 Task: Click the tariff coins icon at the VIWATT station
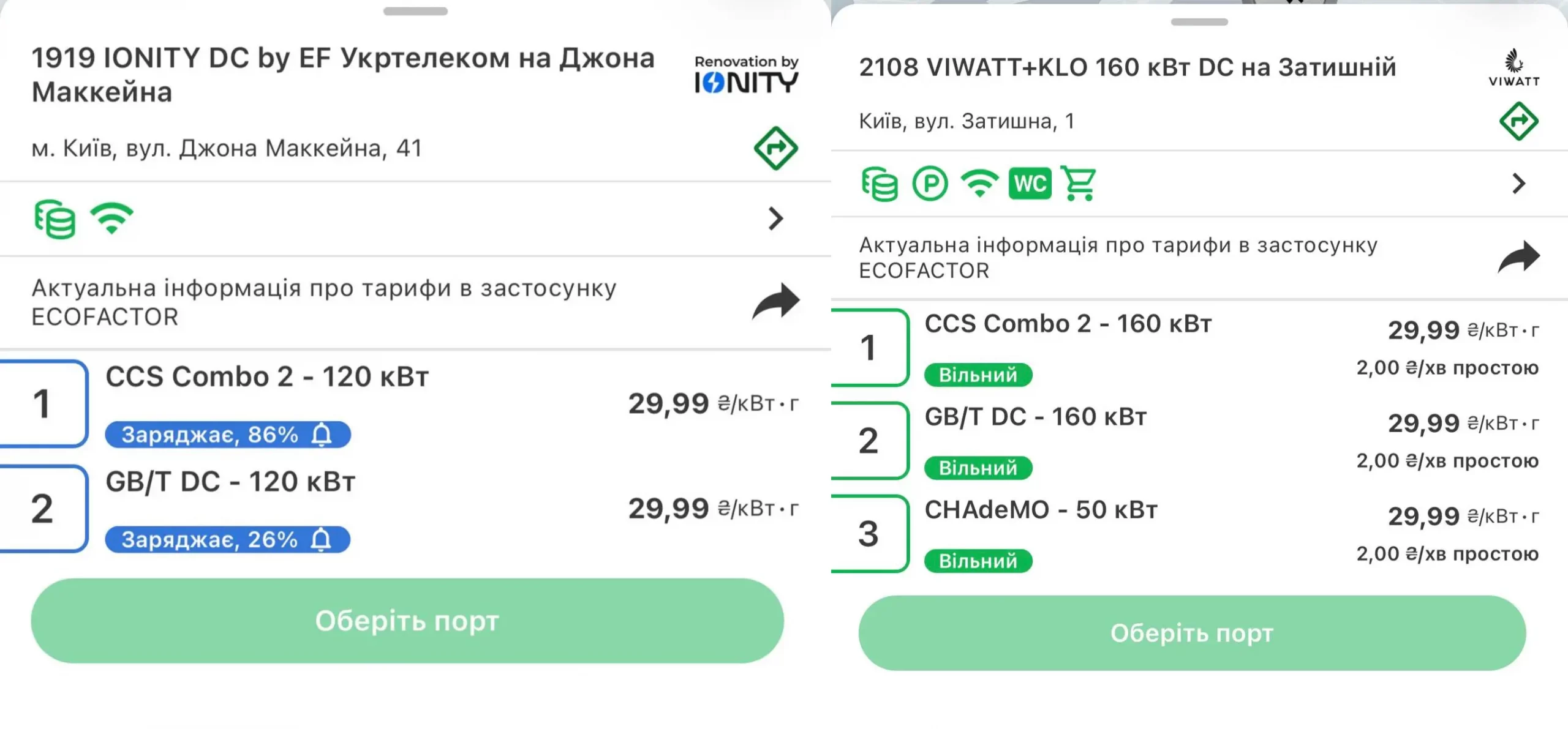coord(880,183)
